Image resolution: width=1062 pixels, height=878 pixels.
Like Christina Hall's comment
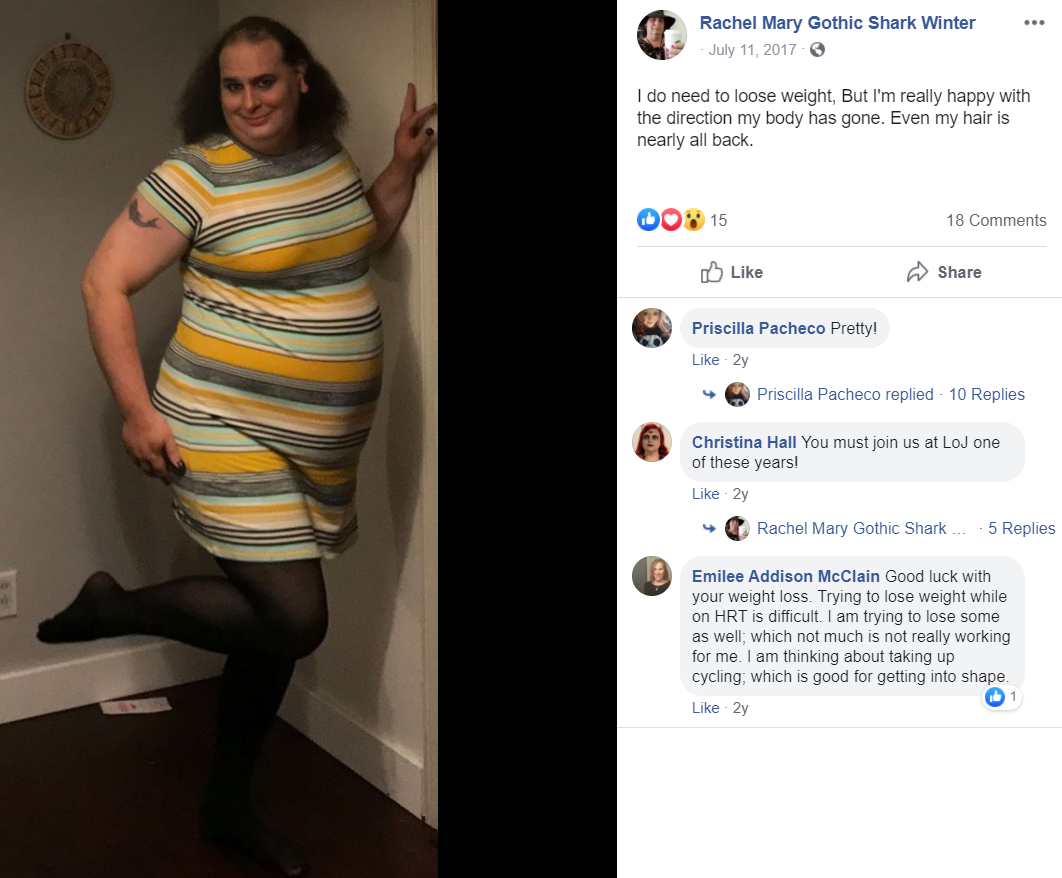[x=705, y=494]
